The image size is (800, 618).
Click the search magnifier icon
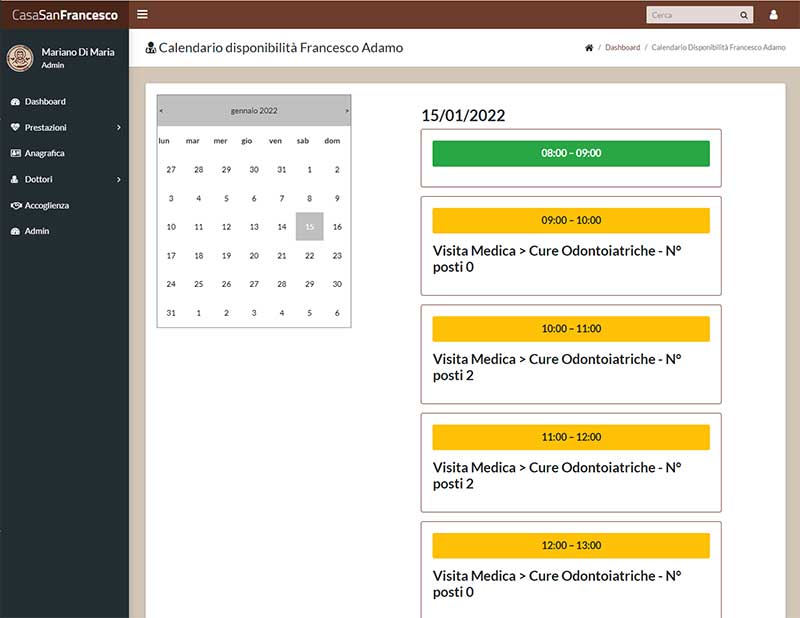(x=744, y=15)
